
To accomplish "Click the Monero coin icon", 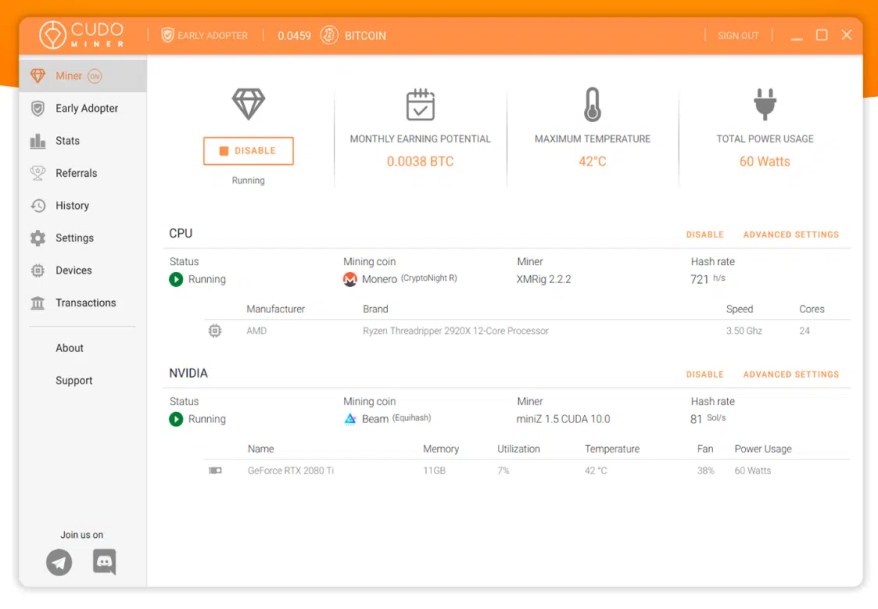I will pyautogui.click(x=350, y=279).
